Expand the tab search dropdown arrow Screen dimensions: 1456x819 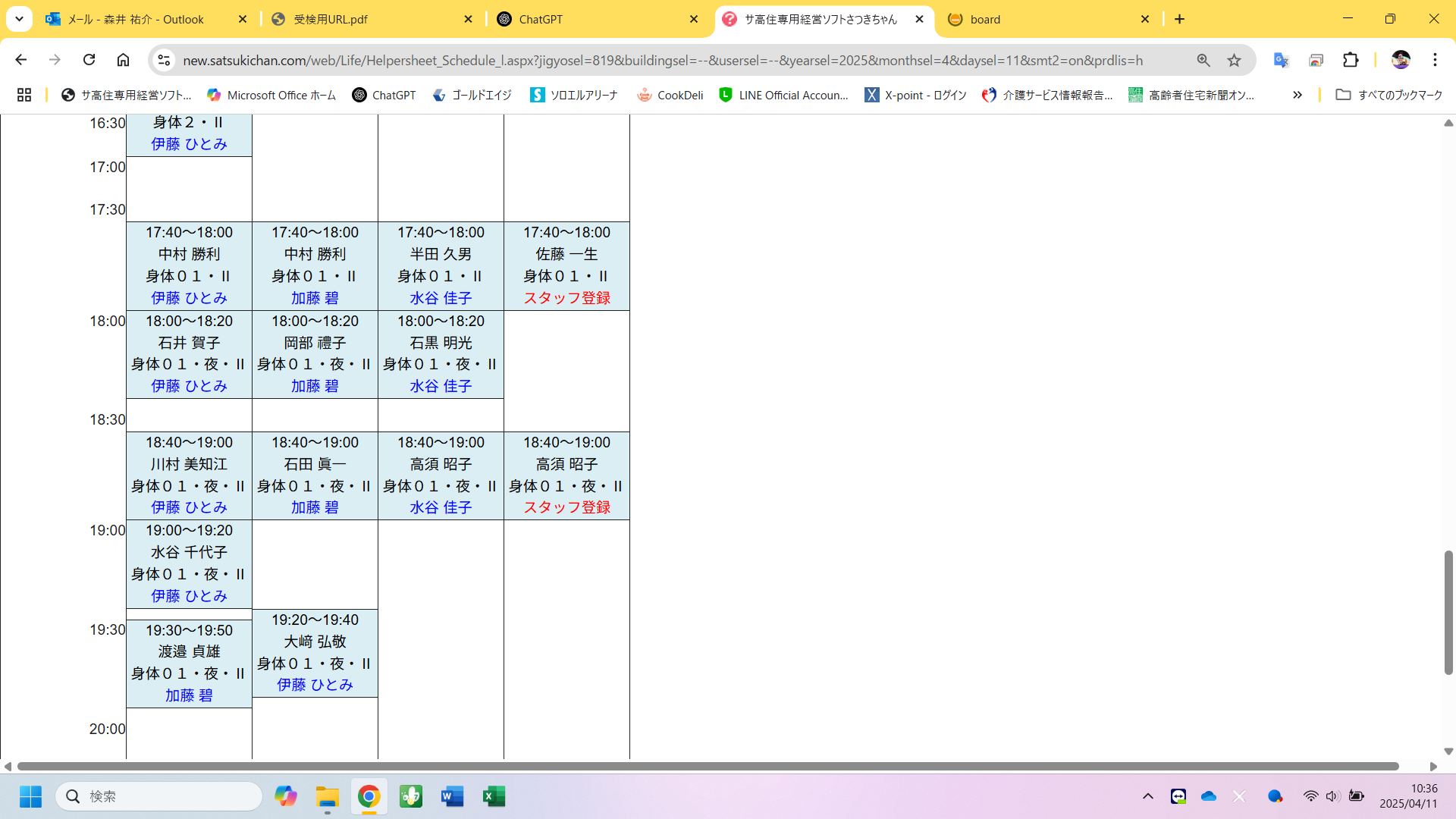coord(19,19)
